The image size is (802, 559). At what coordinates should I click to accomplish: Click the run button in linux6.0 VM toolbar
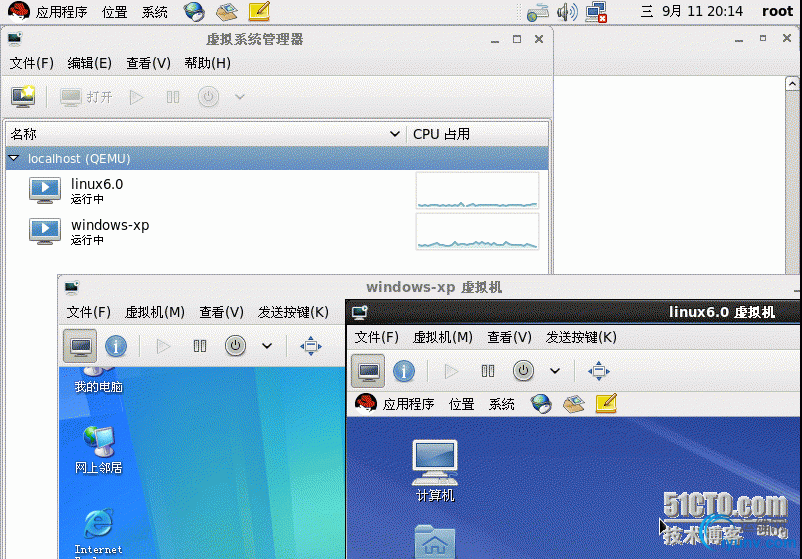pos(451,371)
